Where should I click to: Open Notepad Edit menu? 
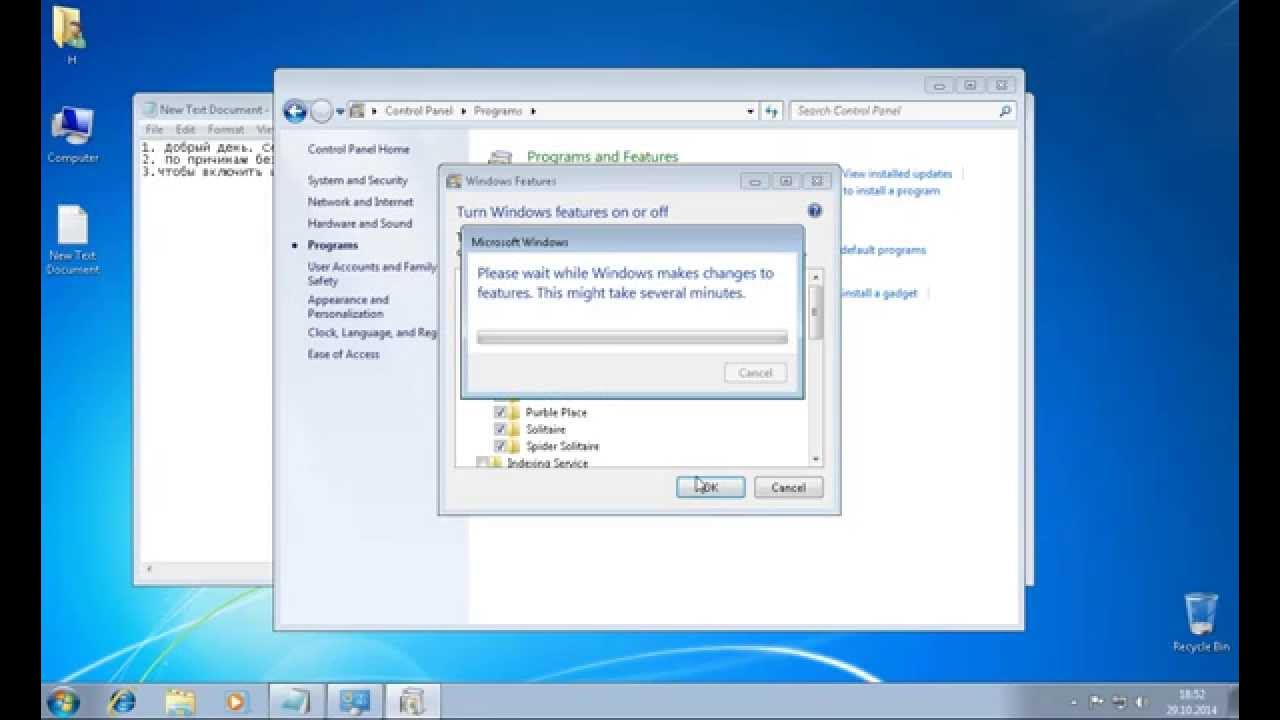[185, 130]
